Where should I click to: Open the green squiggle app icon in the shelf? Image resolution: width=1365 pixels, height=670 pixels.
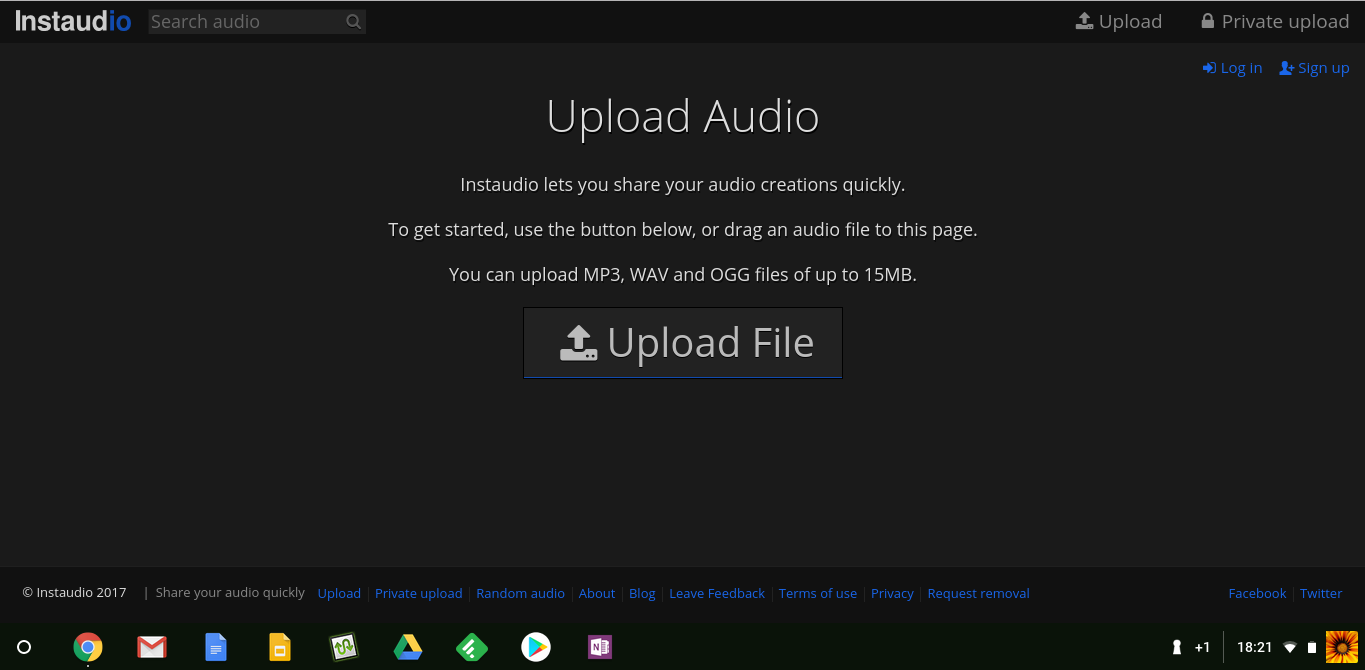pos(344,647)
